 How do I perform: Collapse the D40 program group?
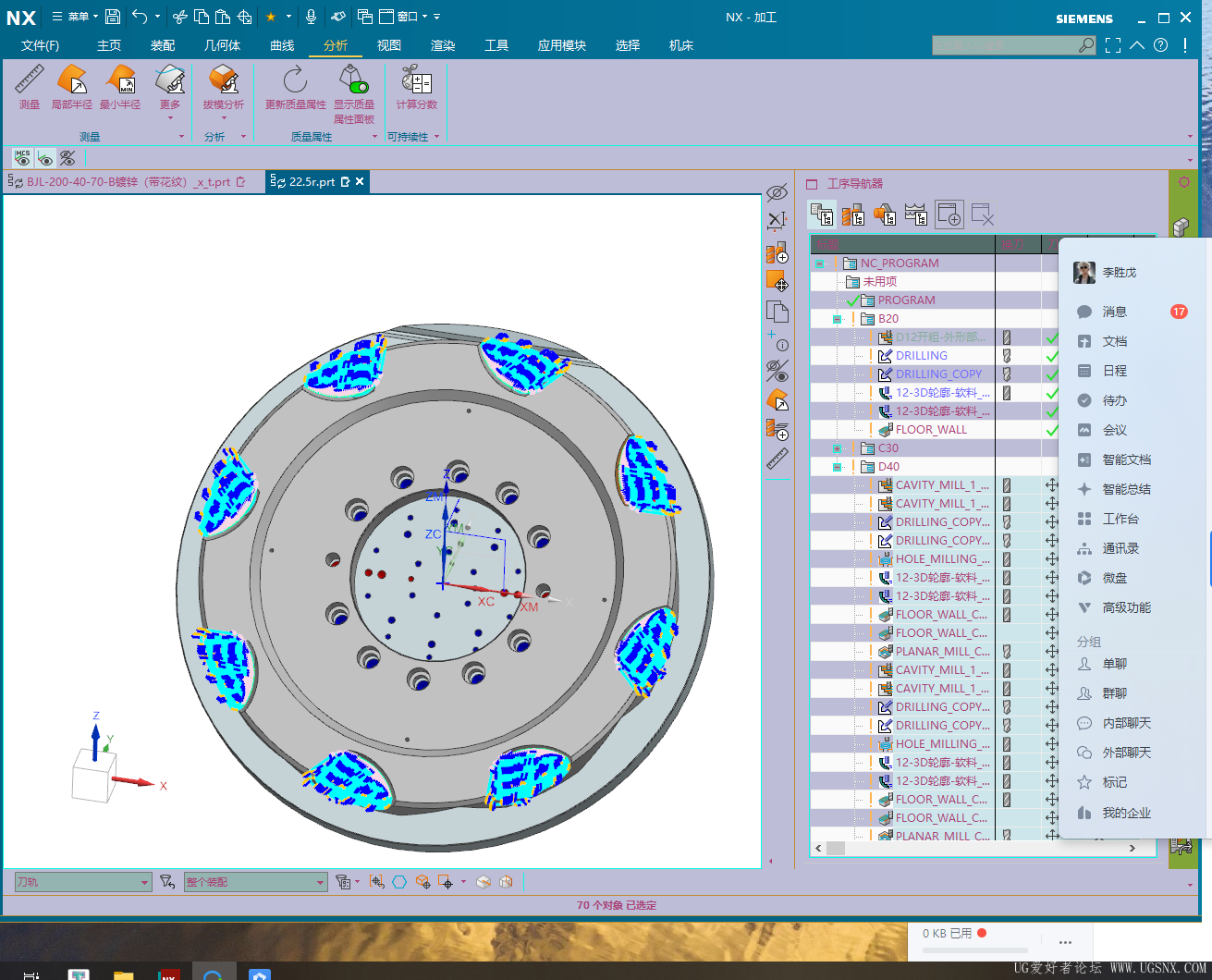(837, 467)
